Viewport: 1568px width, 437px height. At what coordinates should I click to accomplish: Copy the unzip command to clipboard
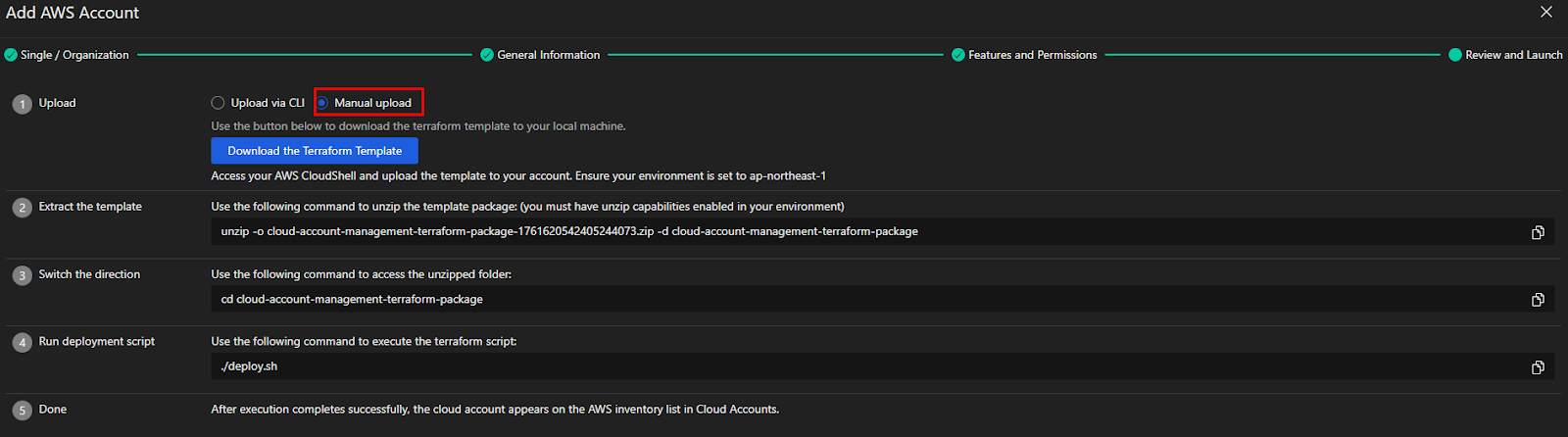(x=1538, y=232)
